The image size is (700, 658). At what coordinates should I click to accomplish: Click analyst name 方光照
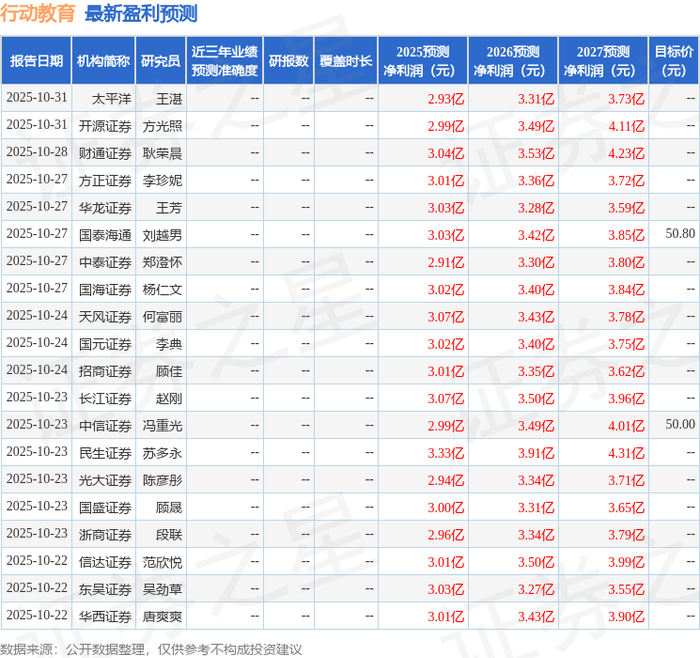[162, 126]
